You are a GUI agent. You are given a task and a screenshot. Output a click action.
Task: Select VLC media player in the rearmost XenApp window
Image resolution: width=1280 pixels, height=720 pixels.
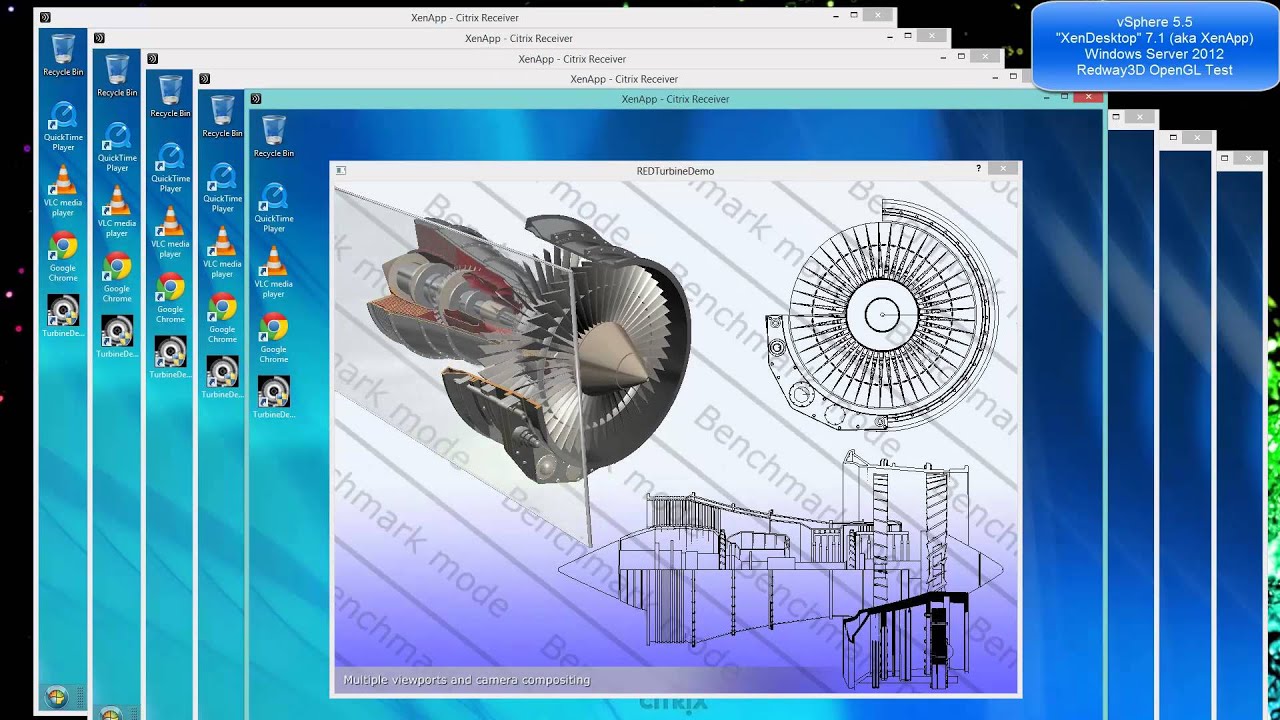coord(63,191)
